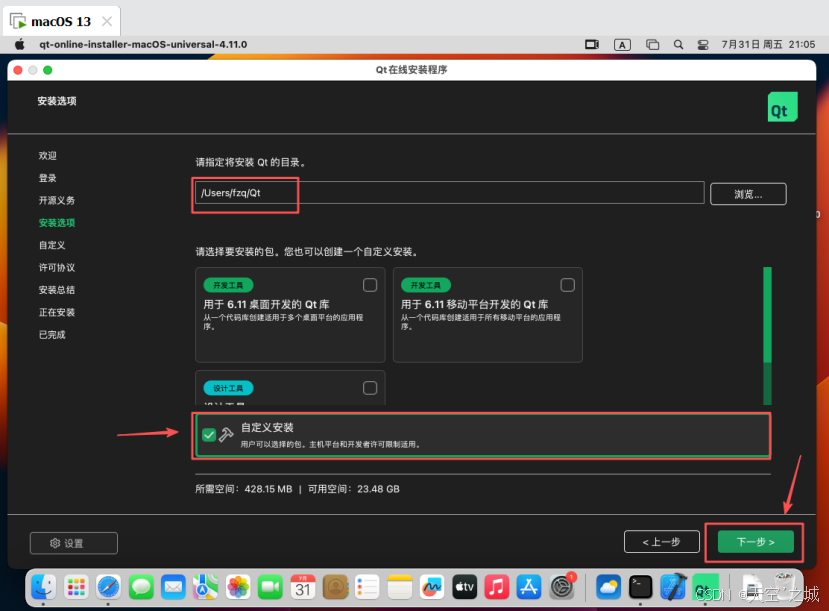Open qt-online-installer app menu in menu bar
This screenshot has height=611, width=829.
coord(143,44)
